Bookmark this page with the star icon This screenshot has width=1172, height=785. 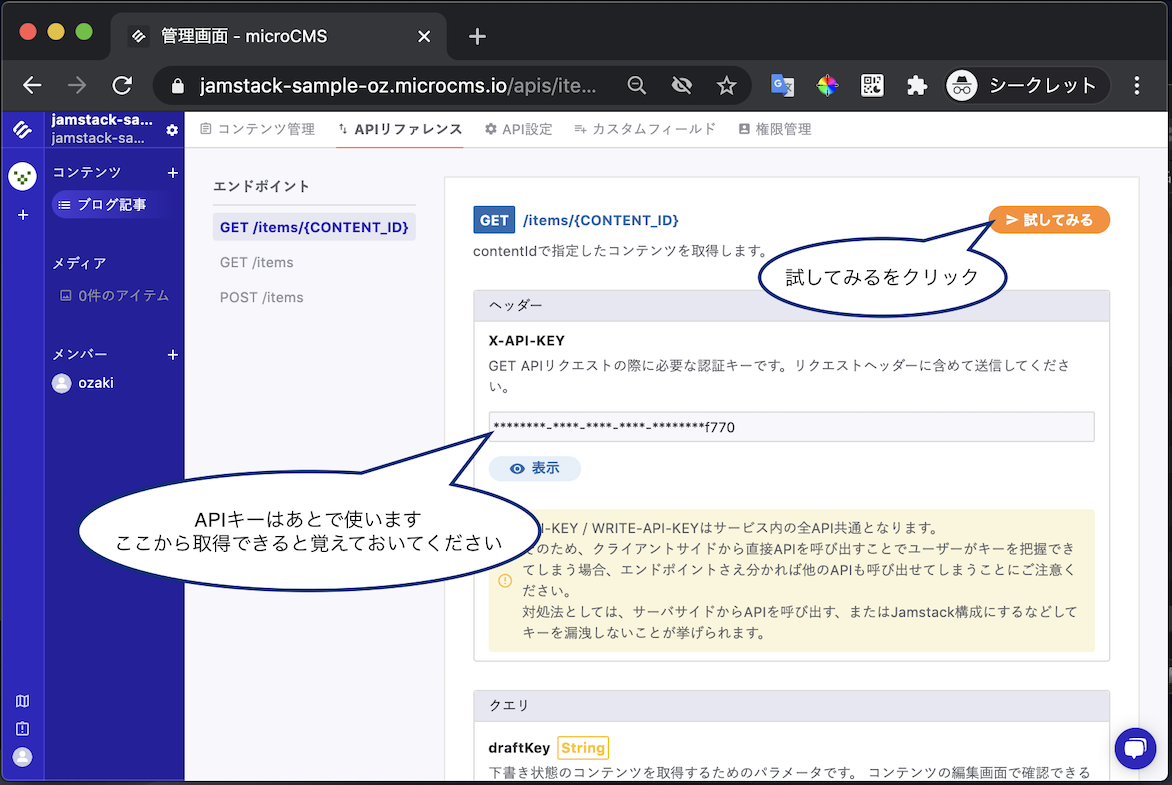[x=727, y=85]
